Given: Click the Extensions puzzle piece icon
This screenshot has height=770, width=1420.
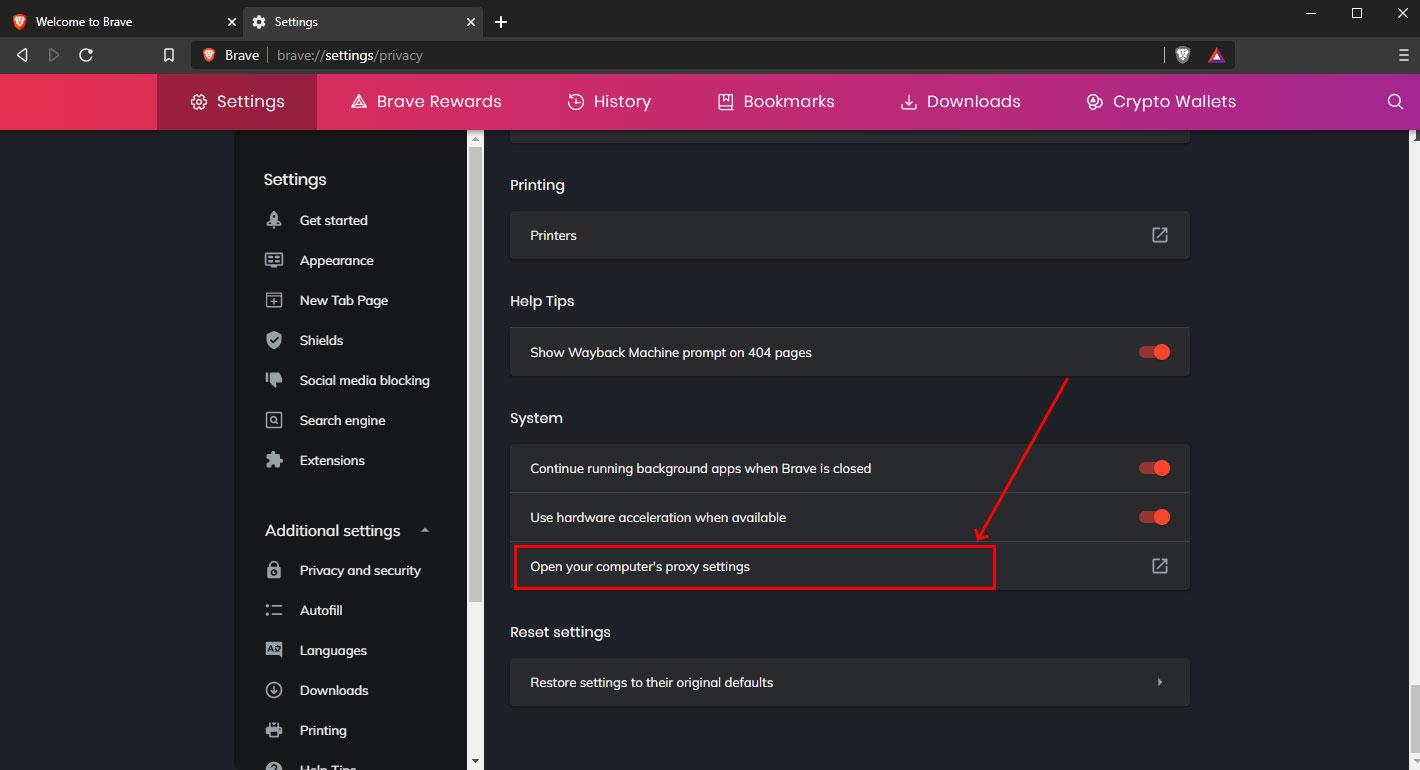Looking at the screenshot, I should [x=274, y=460].
